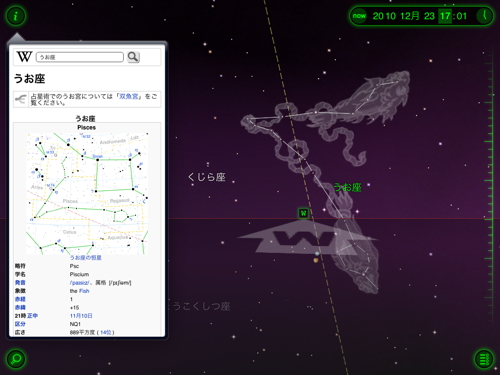Select the ちょうこくしつ座 constellation label
Viewport: 500px width, 375px height.
199,306
